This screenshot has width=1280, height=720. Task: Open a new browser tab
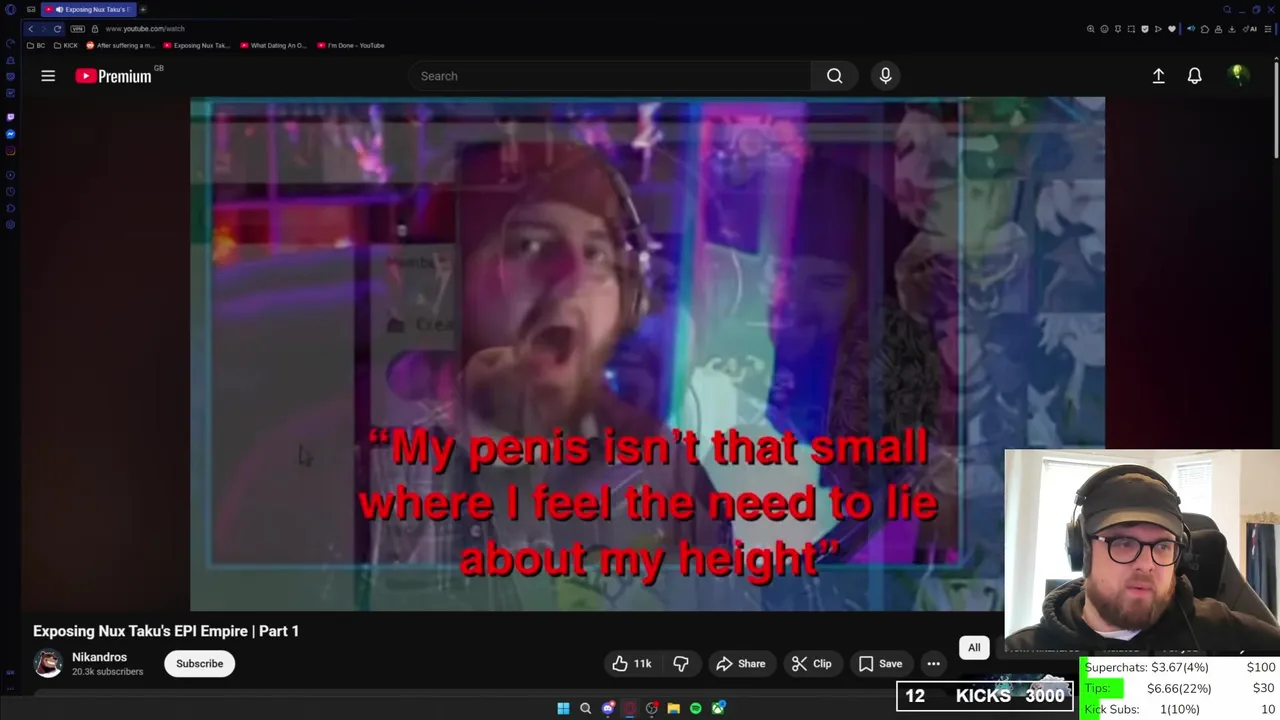143,9
